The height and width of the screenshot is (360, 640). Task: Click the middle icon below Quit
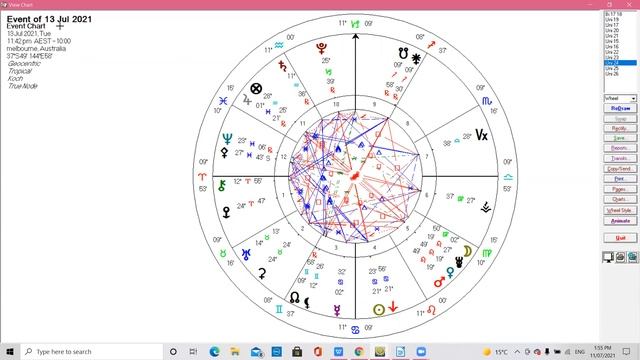click(620, 257)
